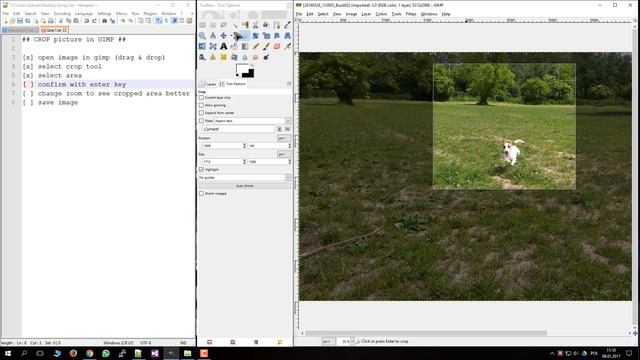The width and height of the screenshot is (640, 360).
Task: Select the Scissors Select tool
Action: (256, 25)
